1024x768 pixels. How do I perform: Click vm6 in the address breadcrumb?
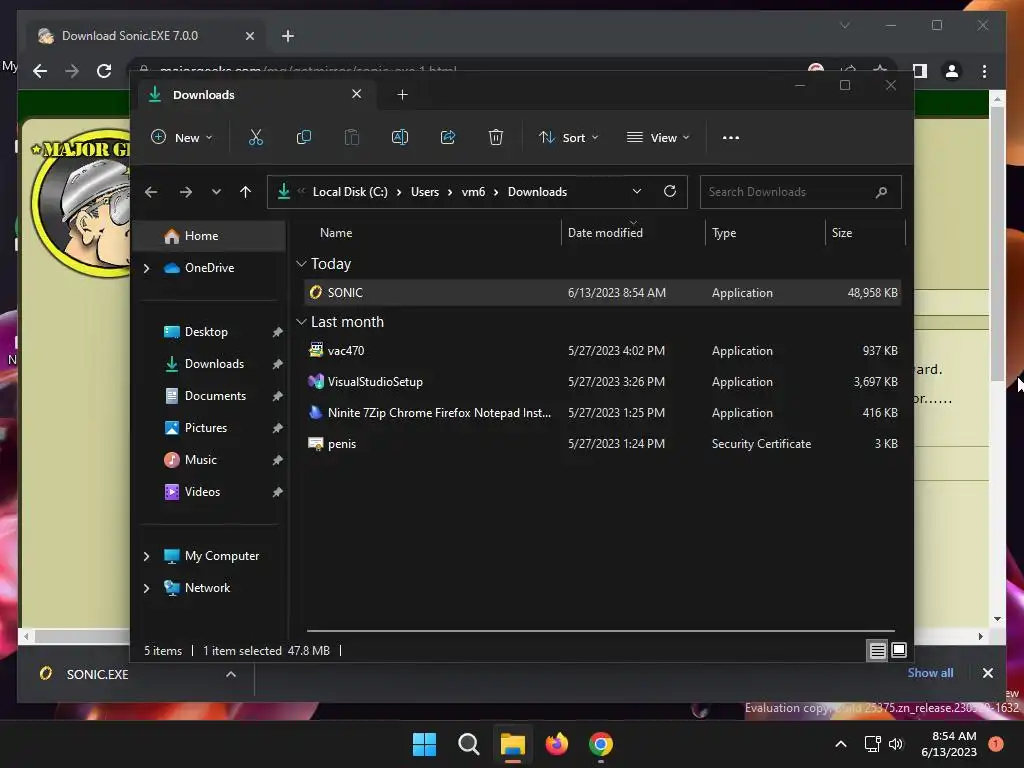click(473, 192)
